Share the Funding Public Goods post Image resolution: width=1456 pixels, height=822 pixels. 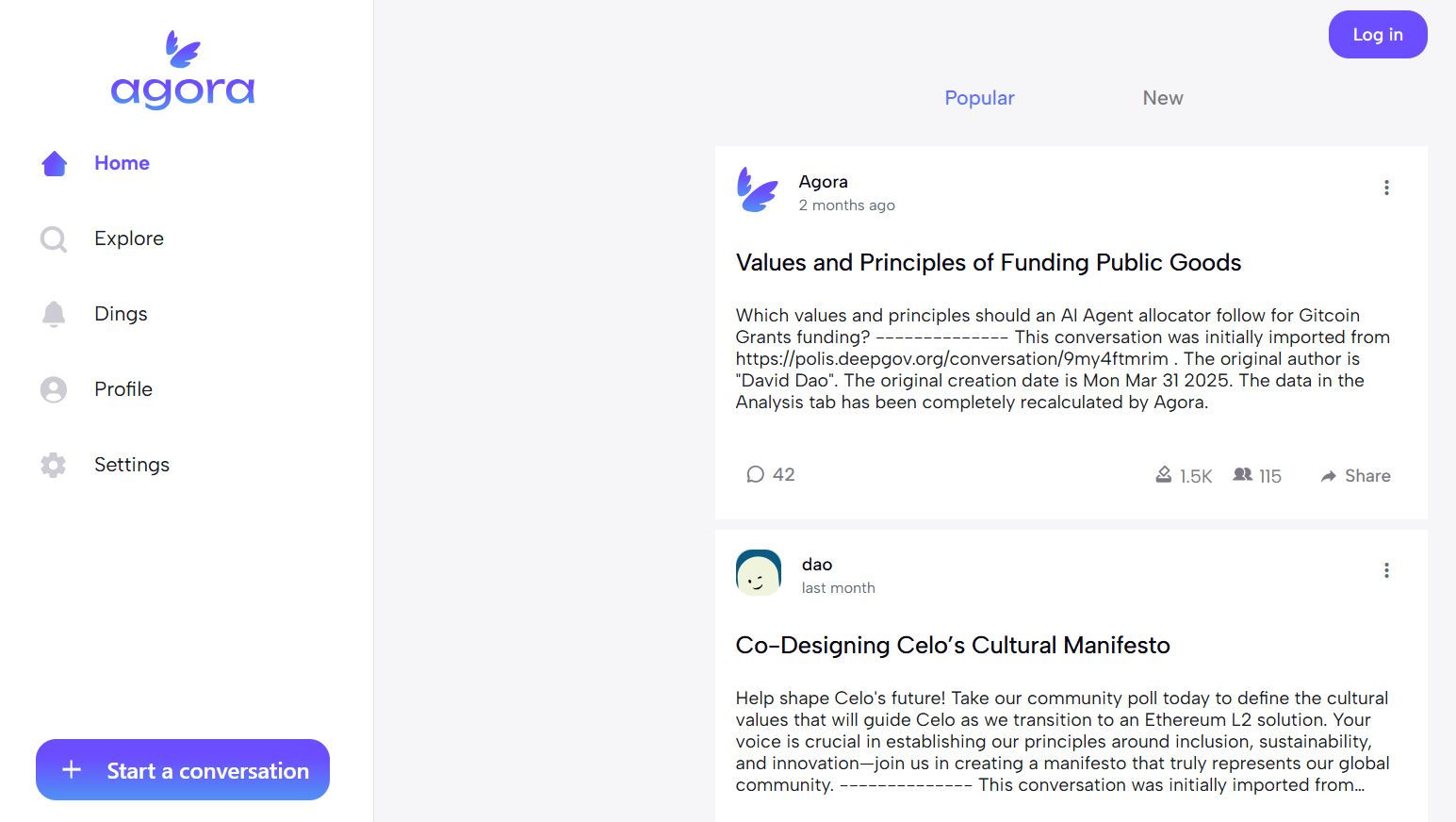pos(1355,476)
